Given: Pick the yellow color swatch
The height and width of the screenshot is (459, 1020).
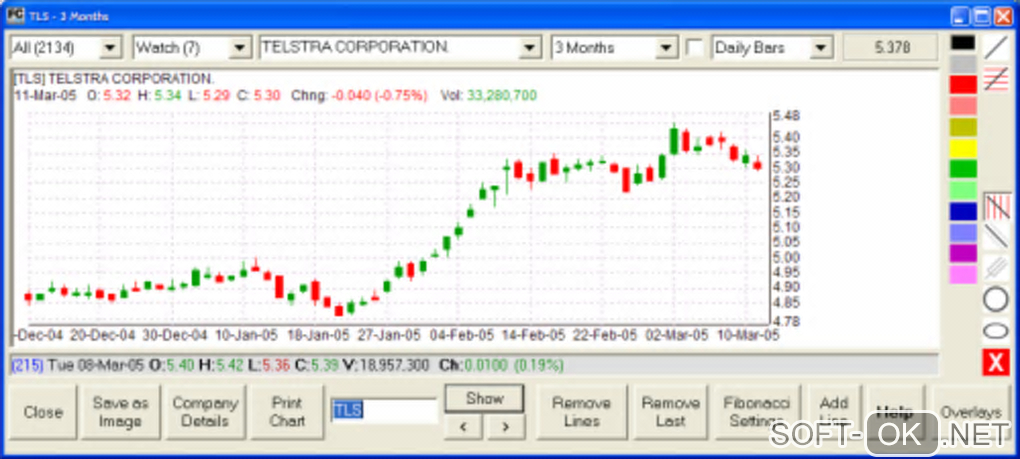Looking at the screenshot, I should pos(963,148).
